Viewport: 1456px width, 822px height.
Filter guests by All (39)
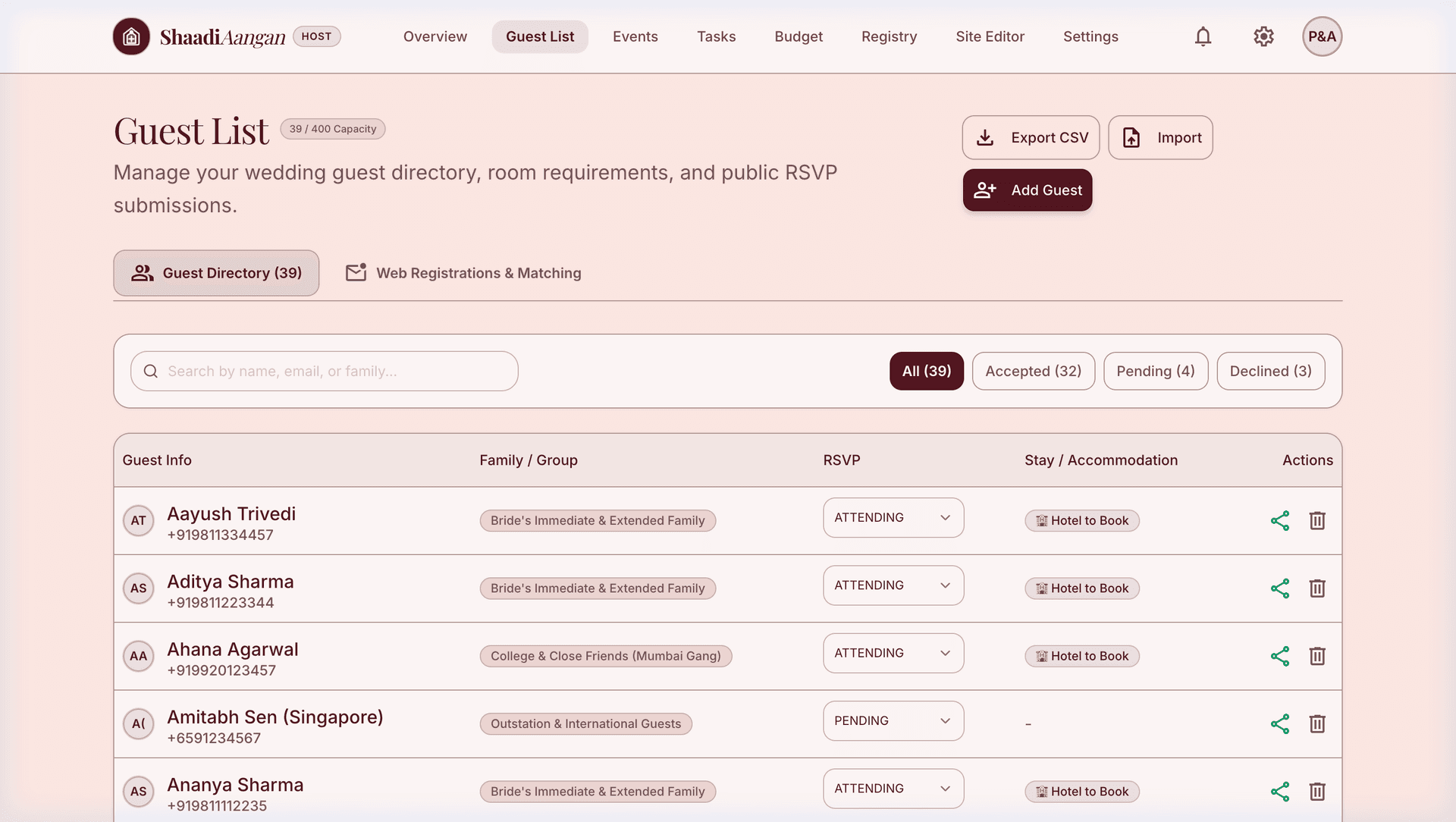(x=927, y=371)
